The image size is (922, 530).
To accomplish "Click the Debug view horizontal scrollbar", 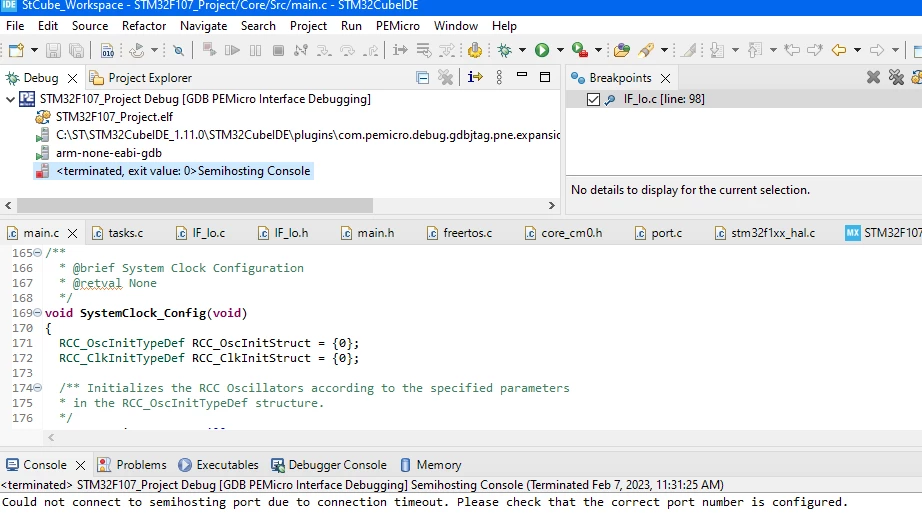I will (x=195, y=205).
